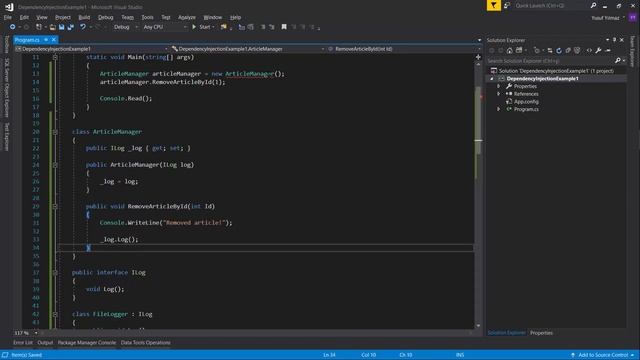The image size is (640, 360).
Task: Open the Output tab
Action: pos(45,343)
